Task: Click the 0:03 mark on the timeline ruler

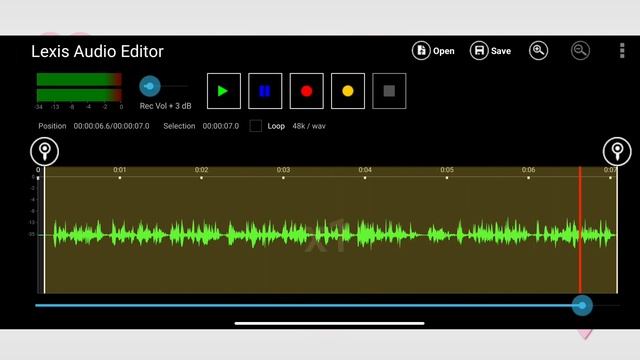Action: [283, 170]
